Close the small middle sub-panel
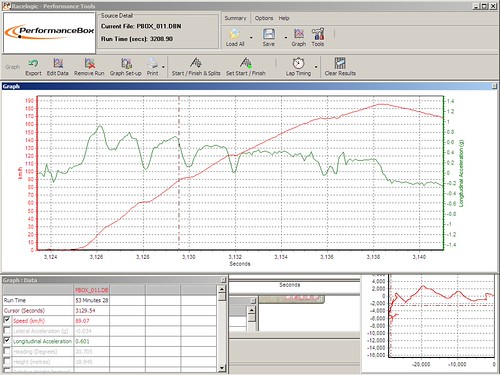500x375 pixels. pos(253,301)
